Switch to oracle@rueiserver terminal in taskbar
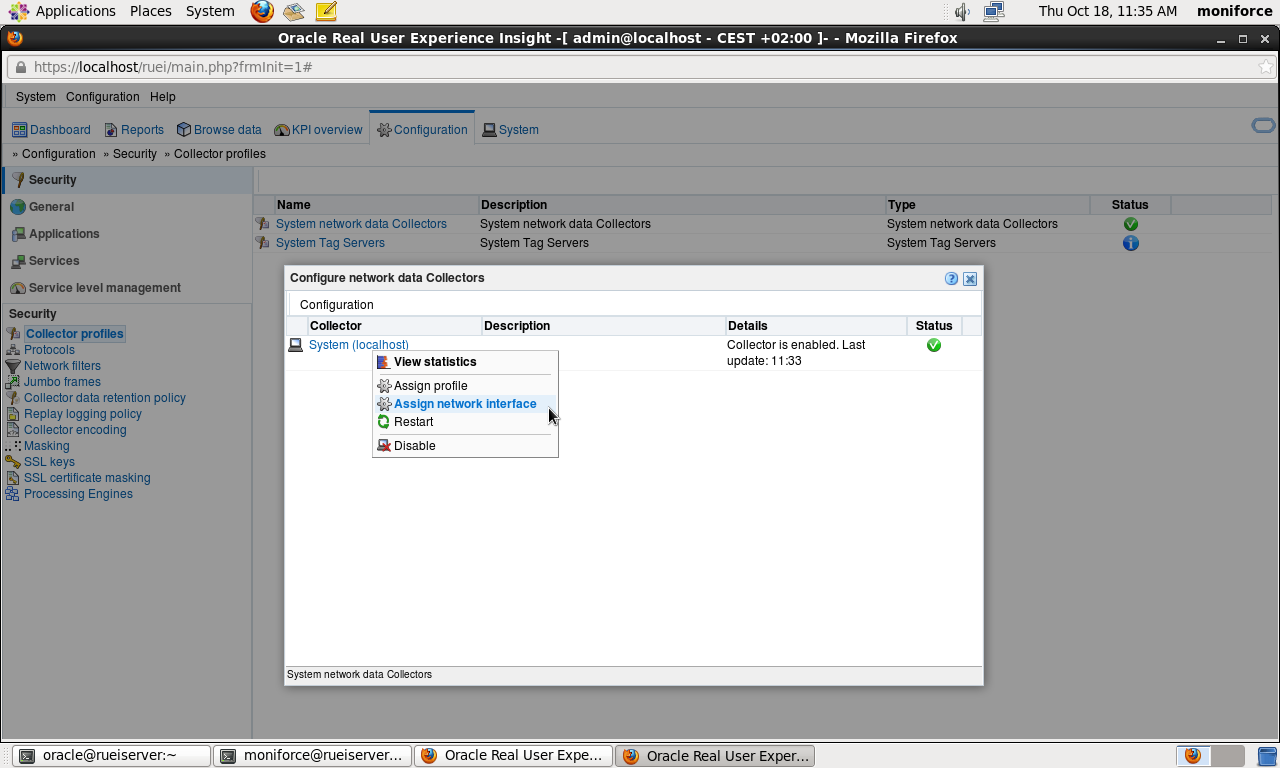Image resolution: width=1280 pixels, height=768 pixels. click(111, 756)
